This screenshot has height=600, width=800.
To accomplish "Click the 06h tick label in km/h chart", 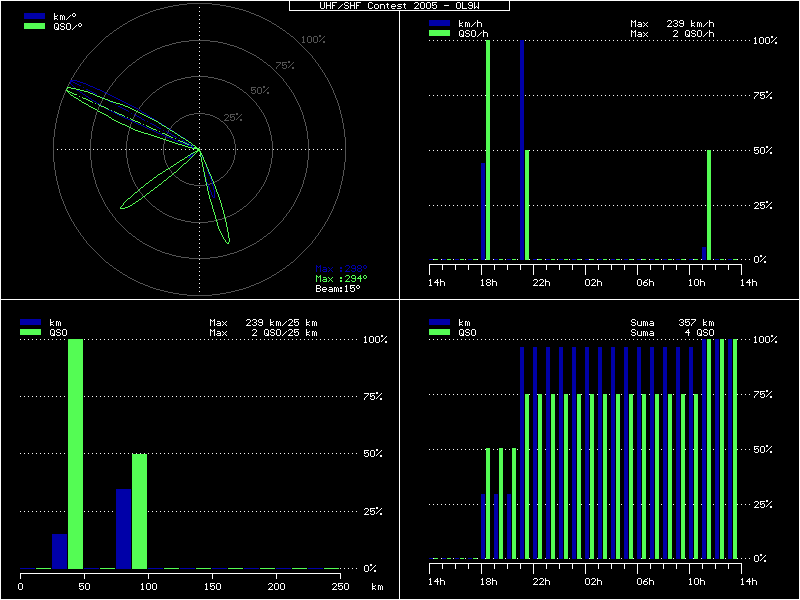I will coord(645,283).
